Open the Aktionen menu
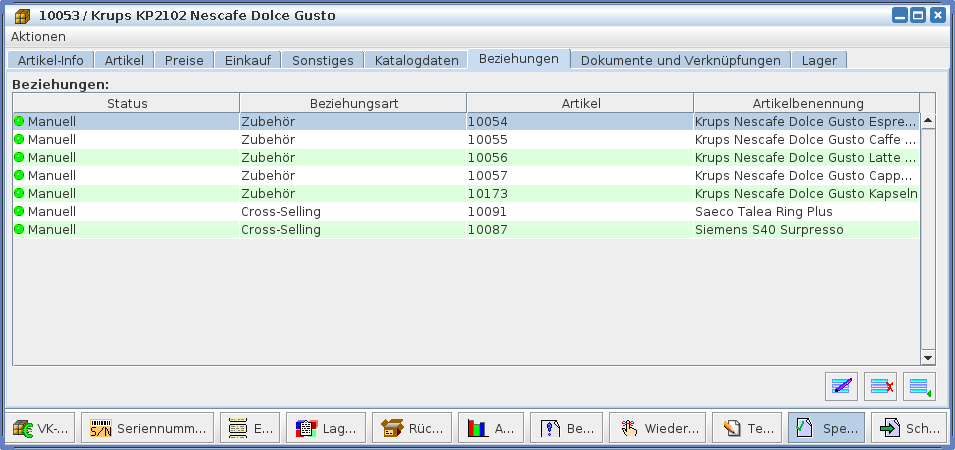Screen dimensions: 955x450 pos(38,36)
